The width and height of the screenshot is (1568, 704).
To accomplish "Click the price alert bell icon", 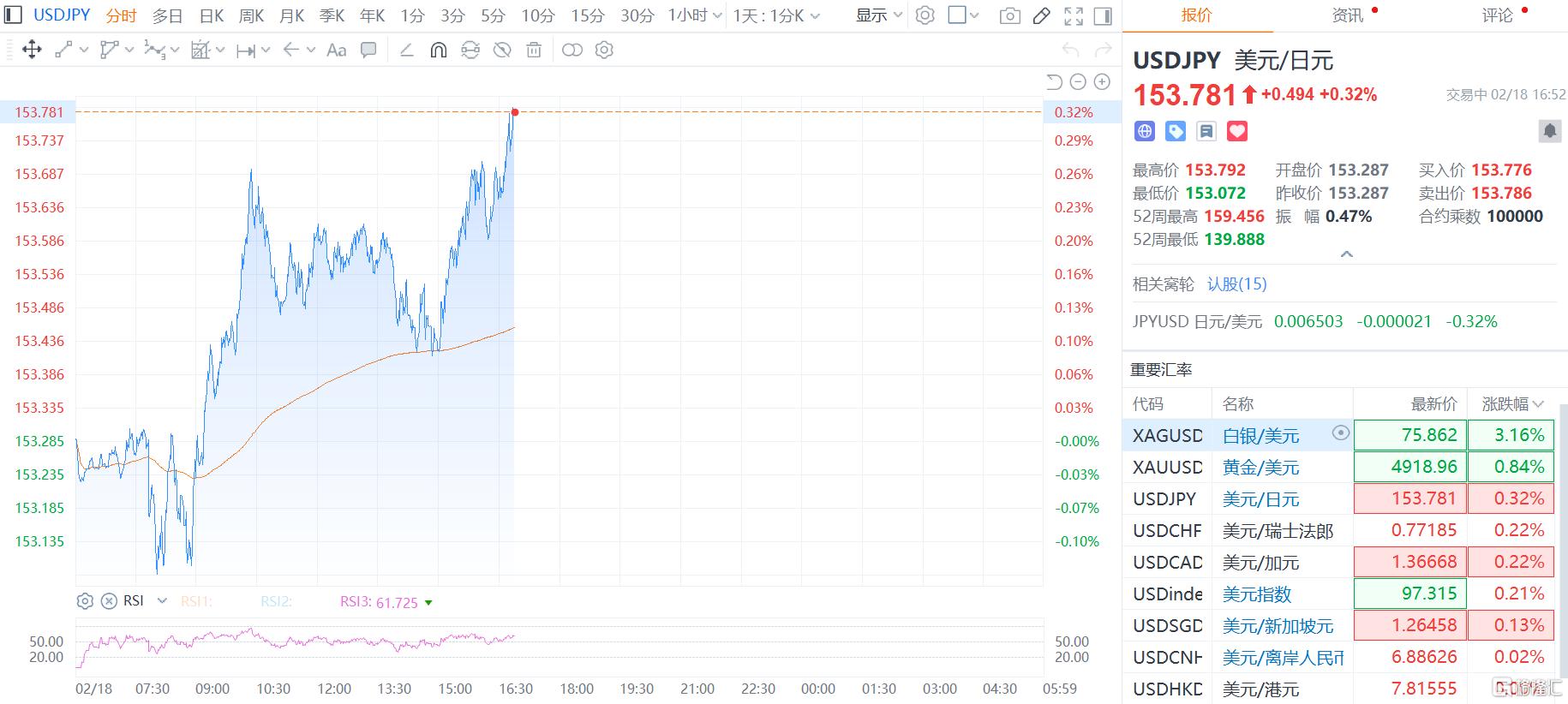I will coord(1549,131).
